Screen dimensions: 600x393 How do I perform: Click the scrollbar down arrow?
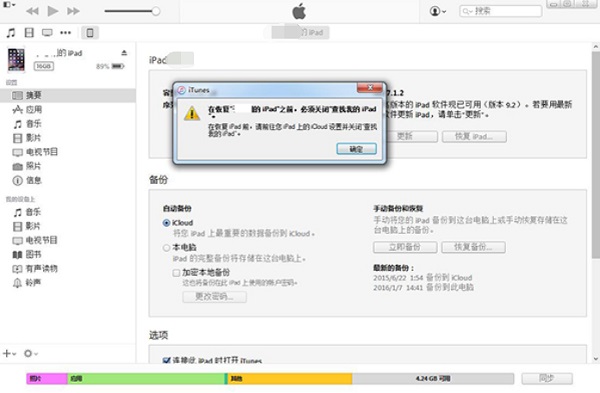tap(595, 359)
